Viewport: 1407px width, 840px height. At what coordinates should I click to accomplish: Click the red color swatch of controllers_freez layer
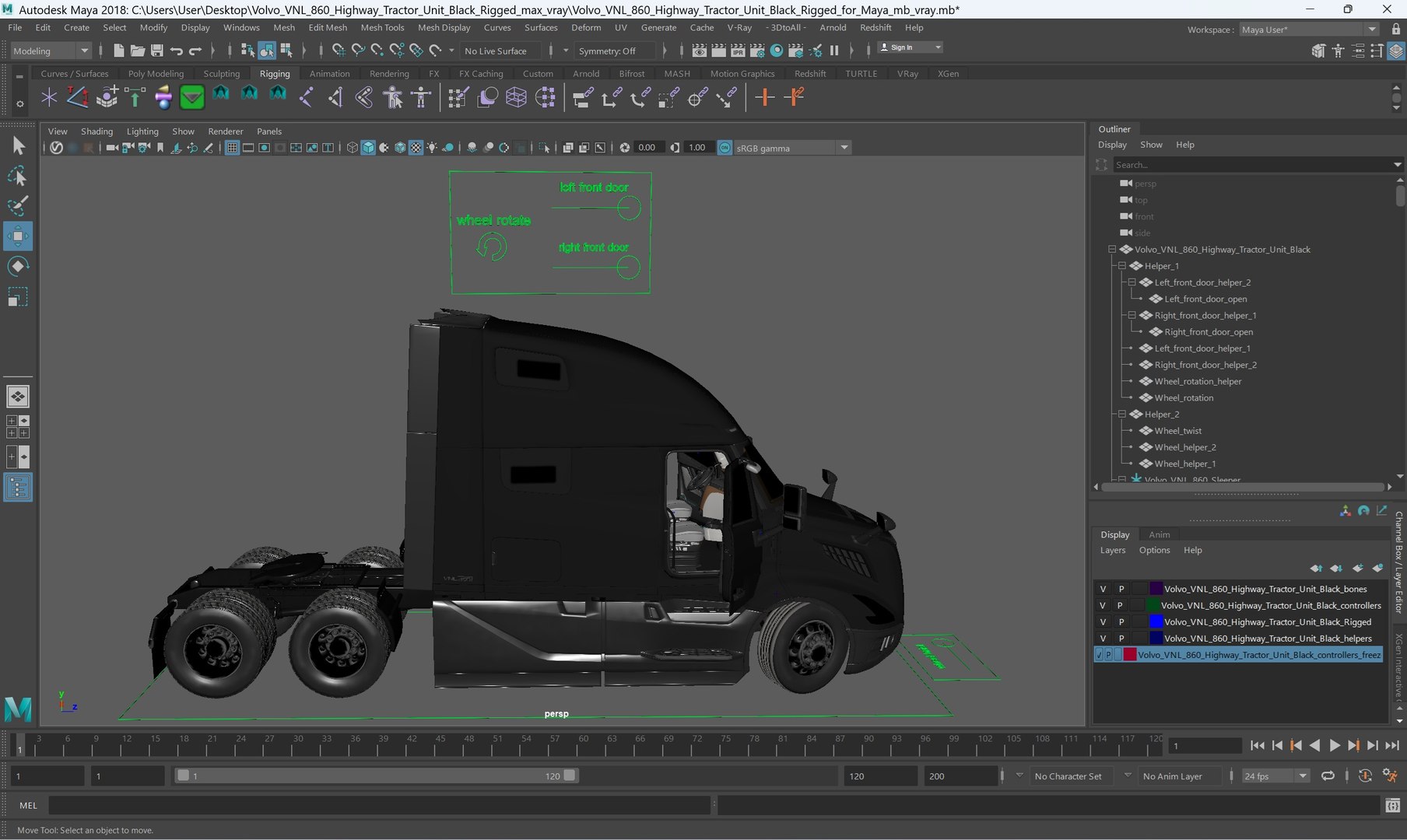pos(1129,655)
